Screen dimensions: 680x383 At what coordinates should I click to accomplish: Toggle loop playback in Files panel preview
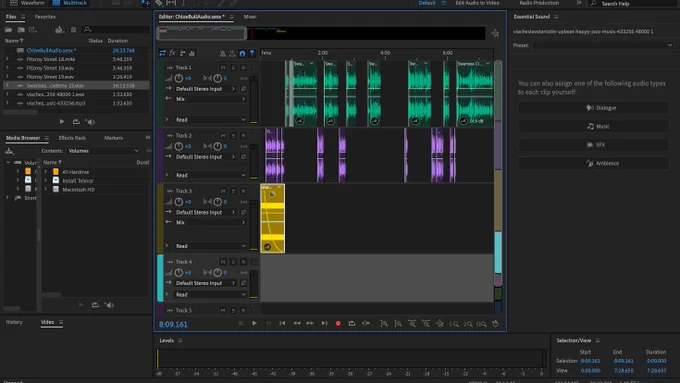[x=76, y=122]
